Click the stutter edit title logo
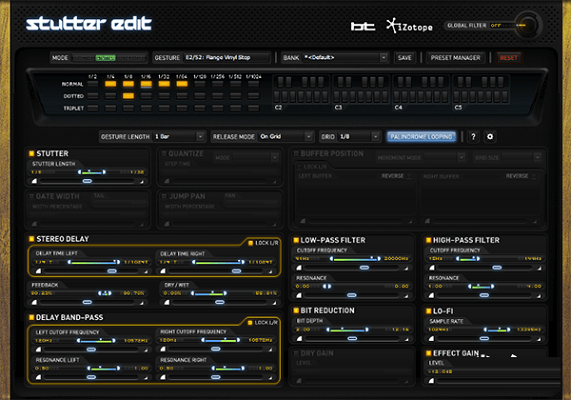Screen dimensions: 571x400 click(x=88, y=23)
